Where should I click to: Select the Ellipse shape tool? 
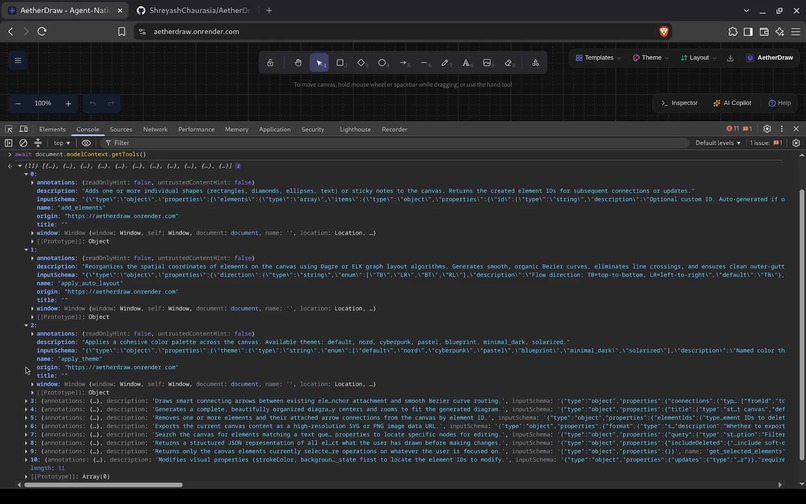pyautogui.click(x=382, y=63)
